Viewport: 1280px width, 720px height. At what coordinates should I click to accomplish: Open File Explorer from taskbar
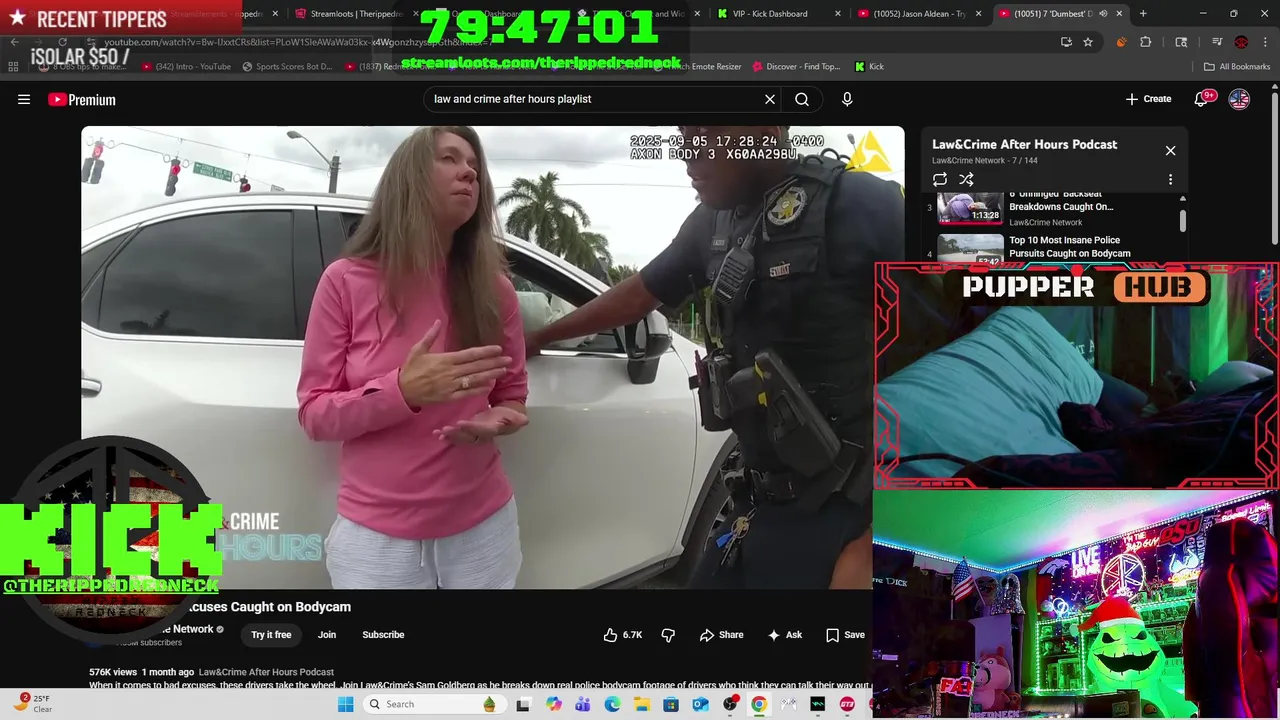[x=641, y=704]
